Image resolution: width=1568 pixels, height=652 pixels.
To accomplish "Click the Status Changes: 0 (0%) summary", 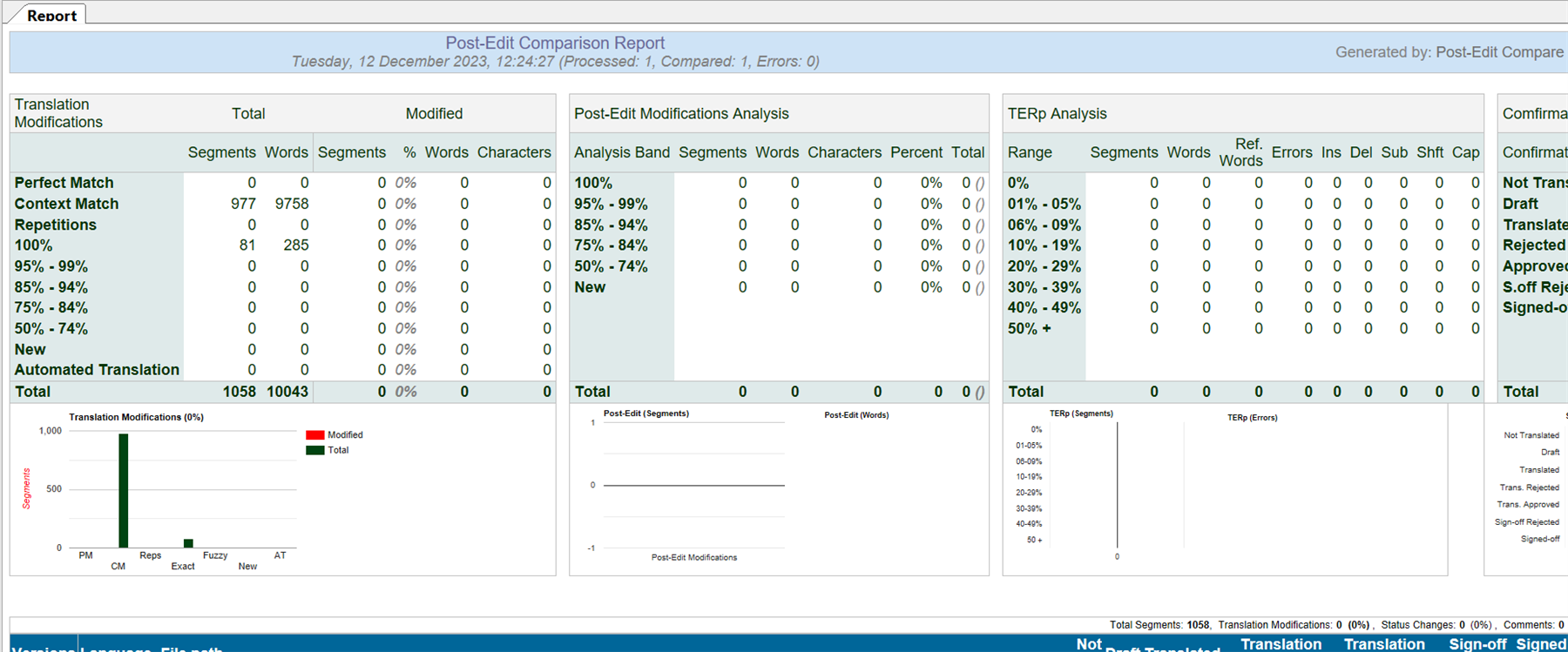I will [1436, 625].
